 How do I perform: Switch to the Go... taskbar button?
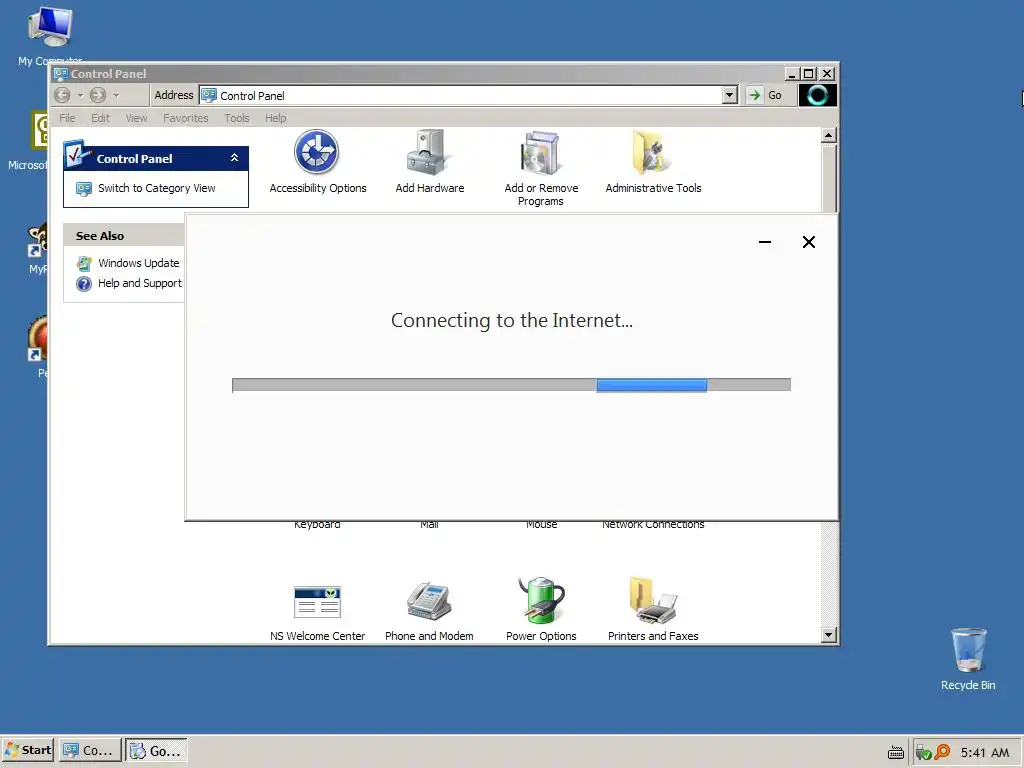click(x=156, y=750)
